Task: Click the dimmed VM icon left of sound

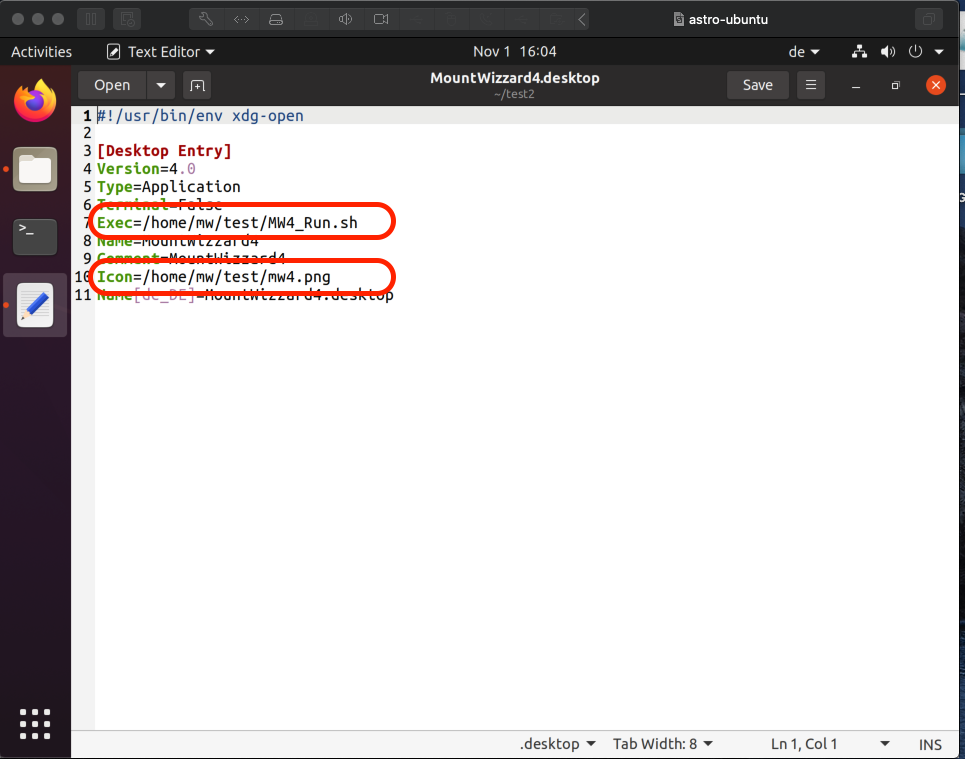Action: pos(311,19)
